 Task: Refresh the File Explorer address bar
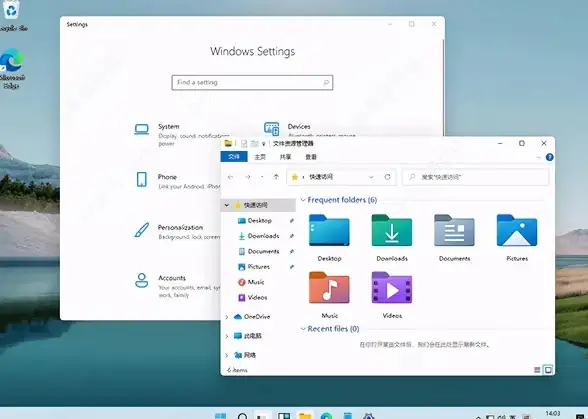[387, 177]
